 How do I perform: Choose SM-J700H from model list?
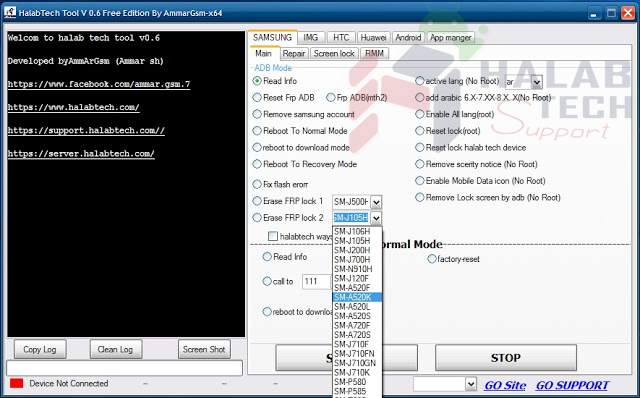click(357, 260)
